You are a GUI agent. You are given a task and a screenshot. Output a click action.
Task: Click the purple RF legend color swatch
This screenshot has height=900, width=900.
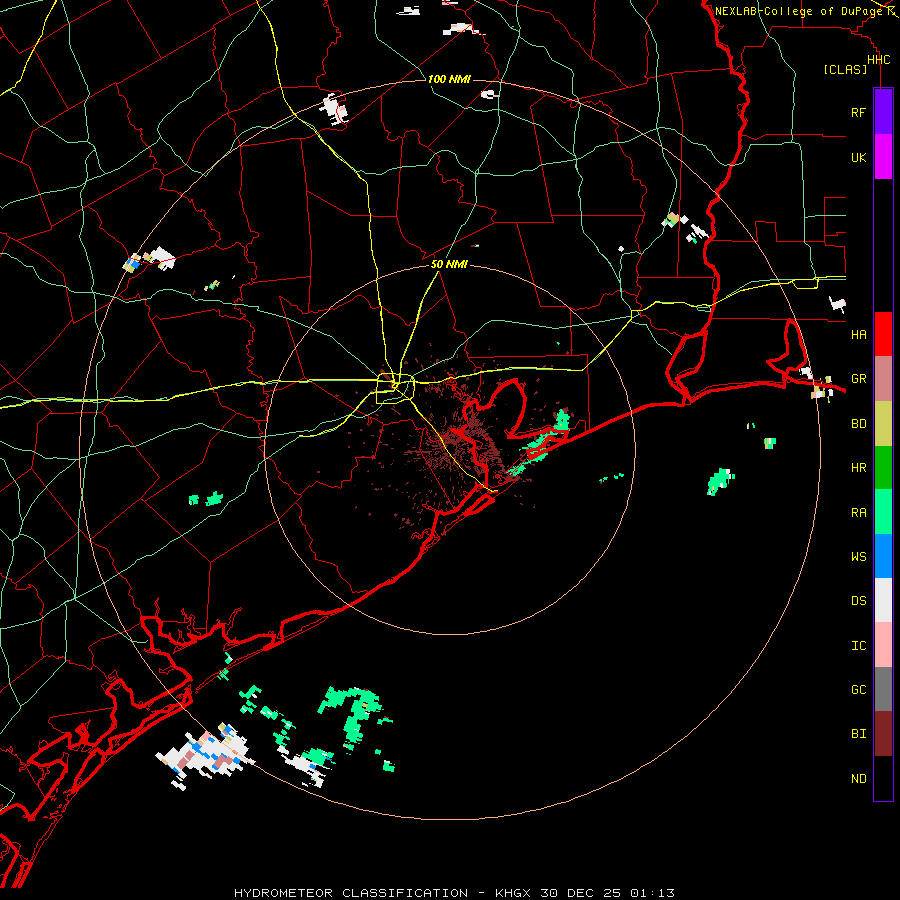[x=883, y=112]
